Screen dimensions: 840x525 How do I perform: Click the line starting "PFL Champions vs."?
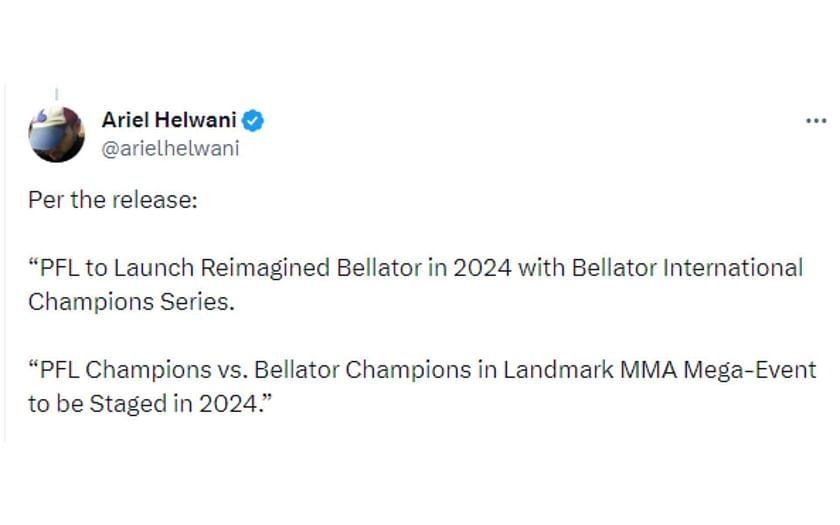[422, 370]
